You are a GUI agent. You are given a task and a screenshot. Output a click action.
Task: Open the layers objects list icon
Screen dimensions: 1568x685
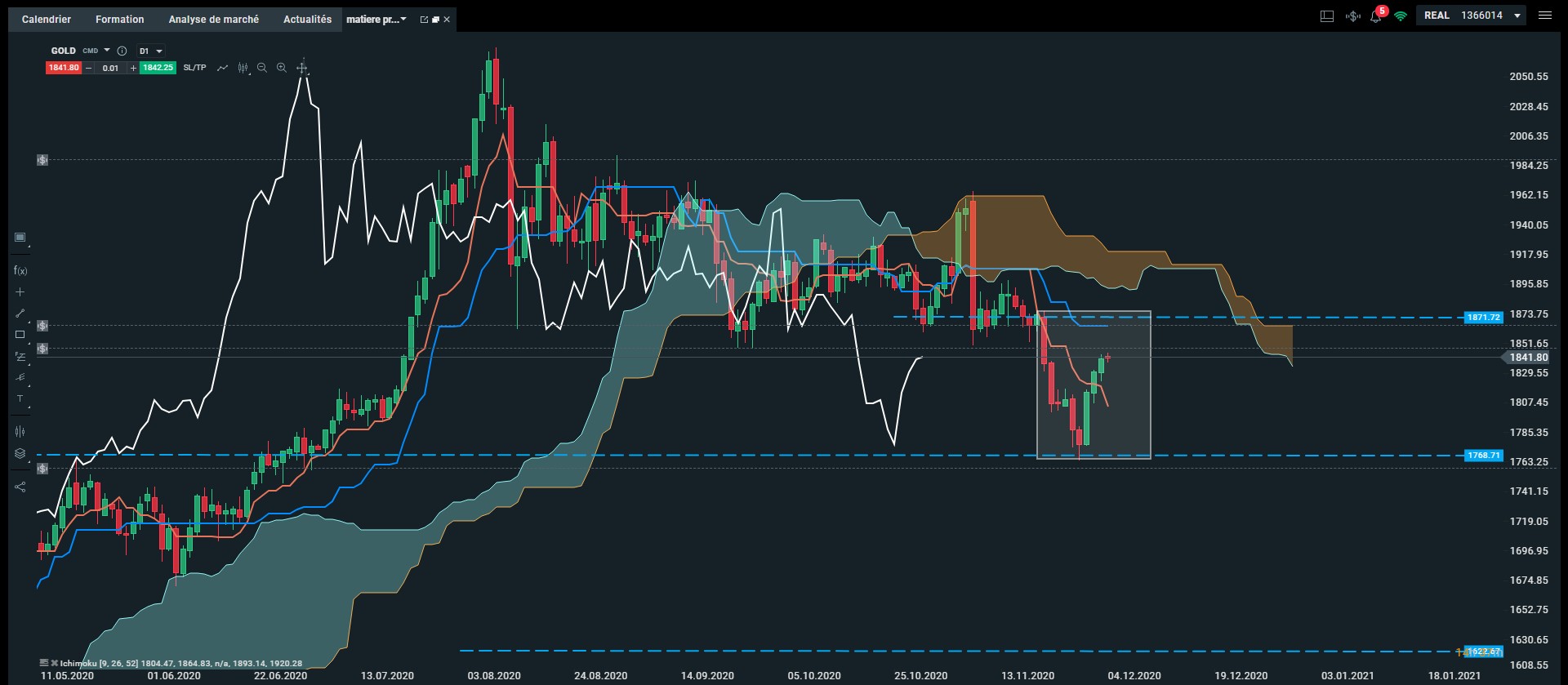[x=20, y=453]
